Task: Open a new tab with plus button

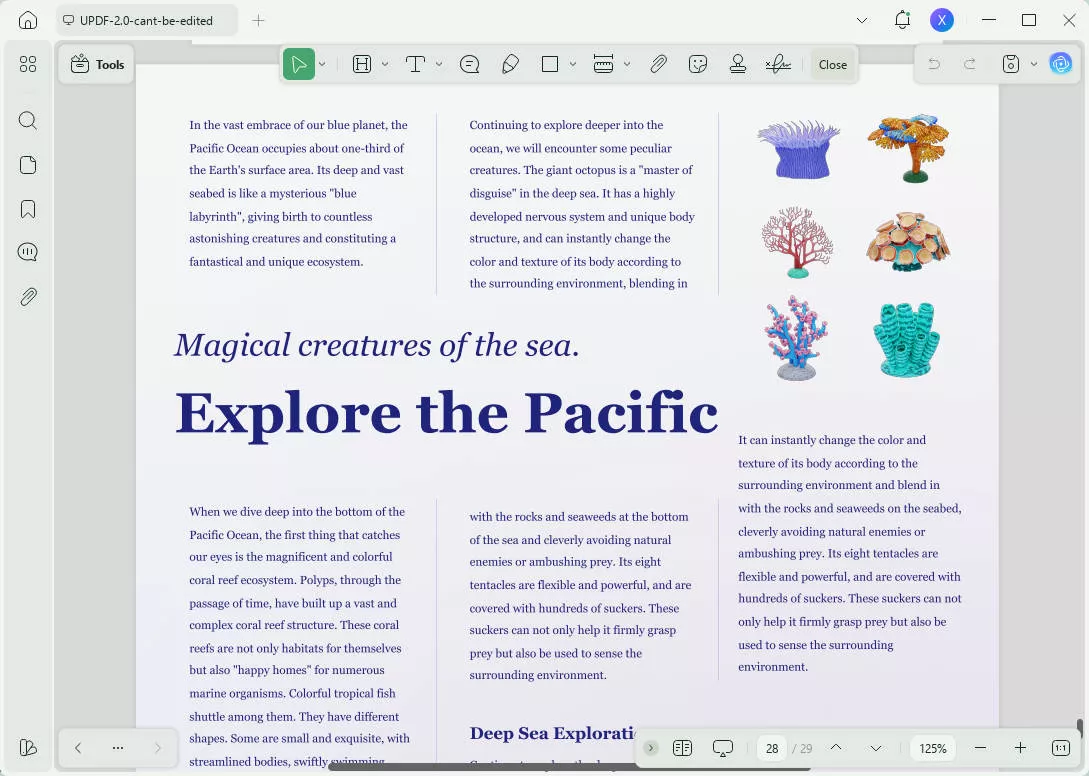Action: 258,20
